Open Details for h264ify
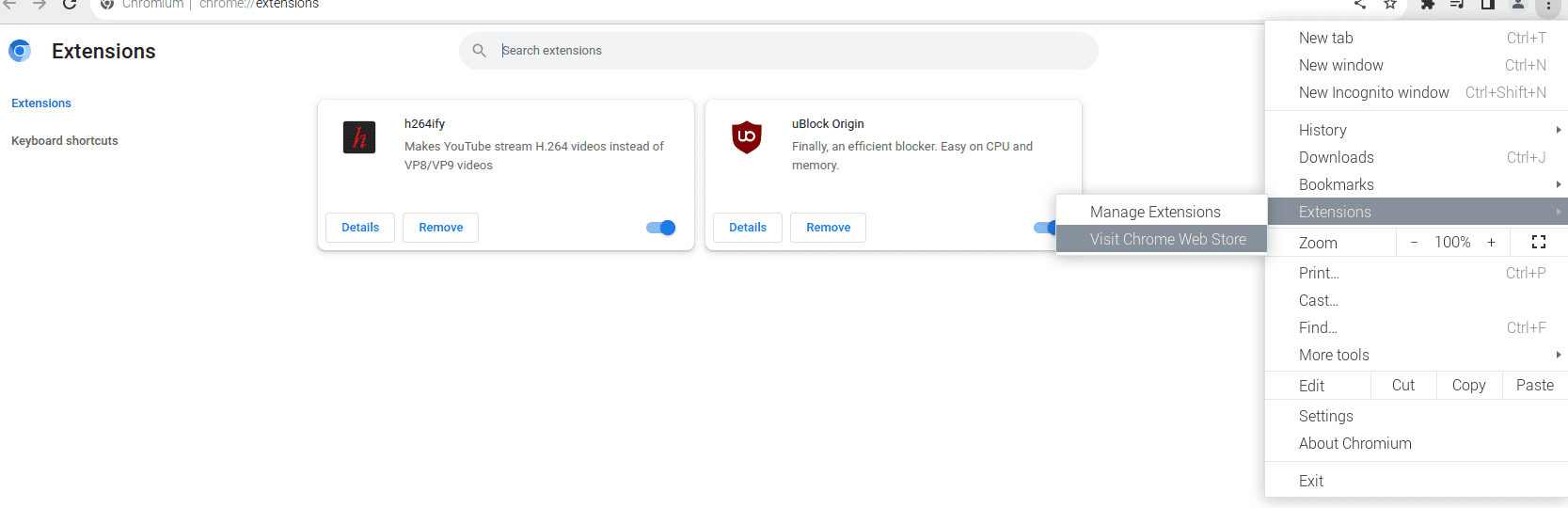This screenshot has width=1568, height=508. point(360,228)
